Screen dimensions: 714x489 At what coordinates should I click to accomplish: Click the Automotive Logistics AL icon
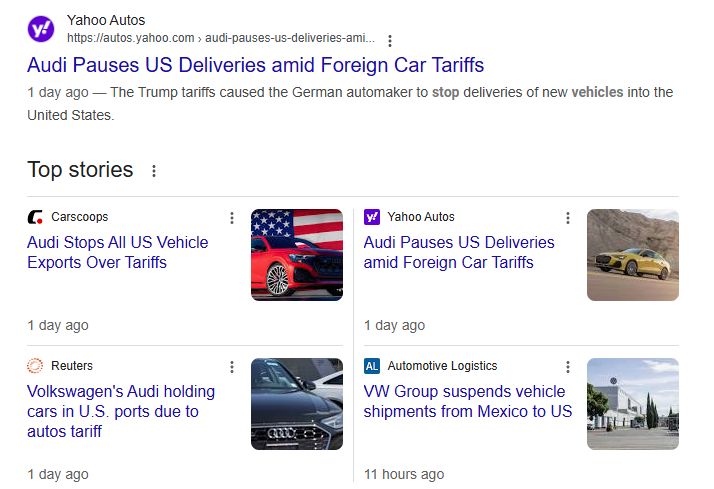pyautogui.click(x=372, y=366)
